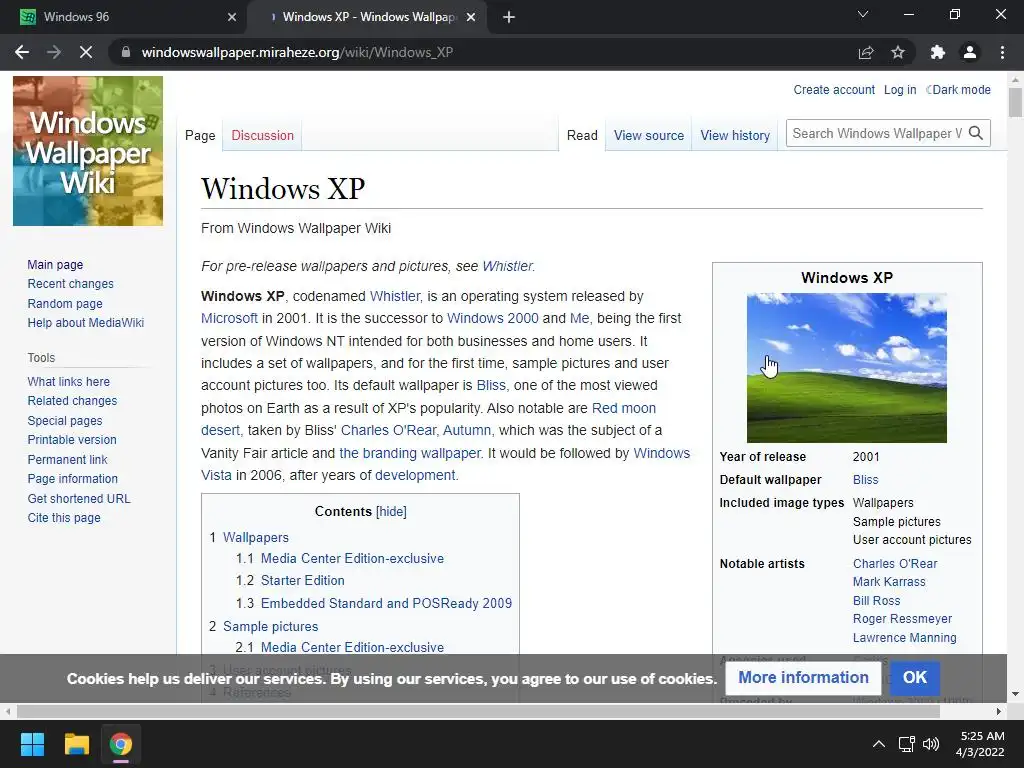
Task: Open Recent changes in sidebar
Action: [71, 284]
